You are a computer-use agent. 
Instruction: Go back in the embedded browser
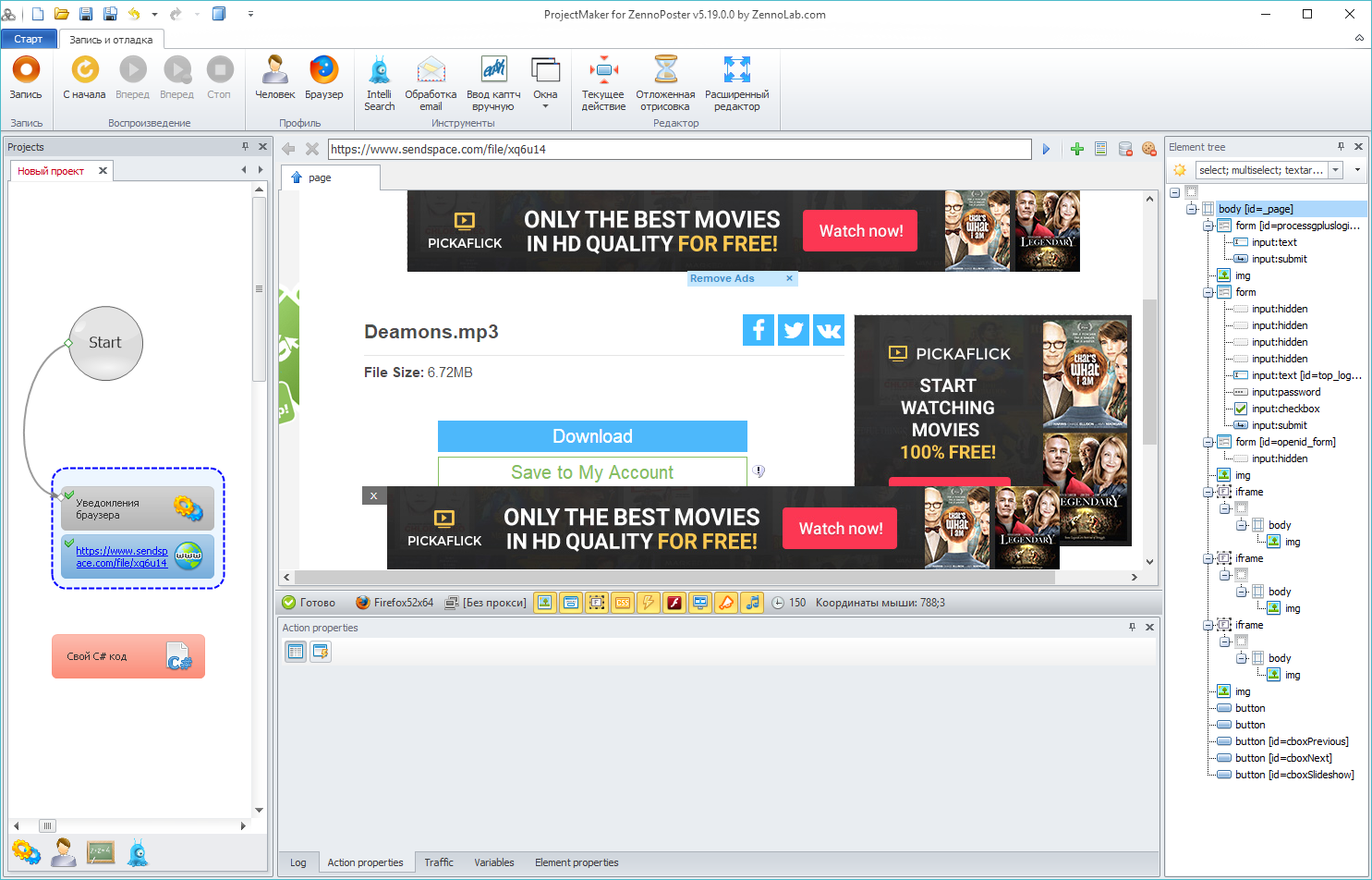click(288, 149)
